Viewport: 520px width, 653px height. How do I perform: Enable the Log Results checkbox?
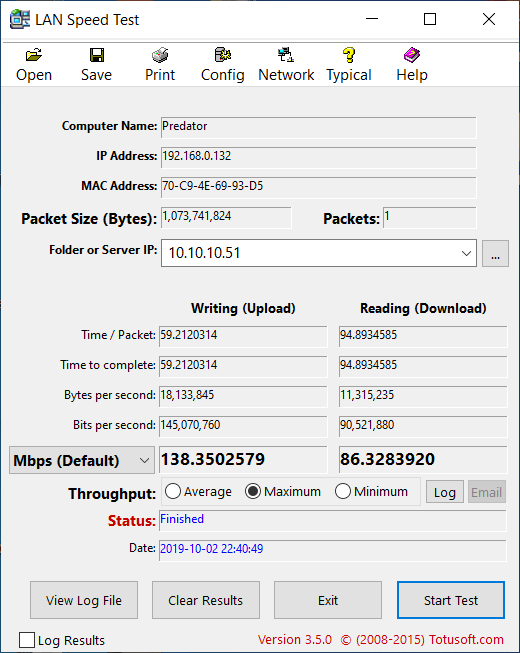click(x=27, y=640)
